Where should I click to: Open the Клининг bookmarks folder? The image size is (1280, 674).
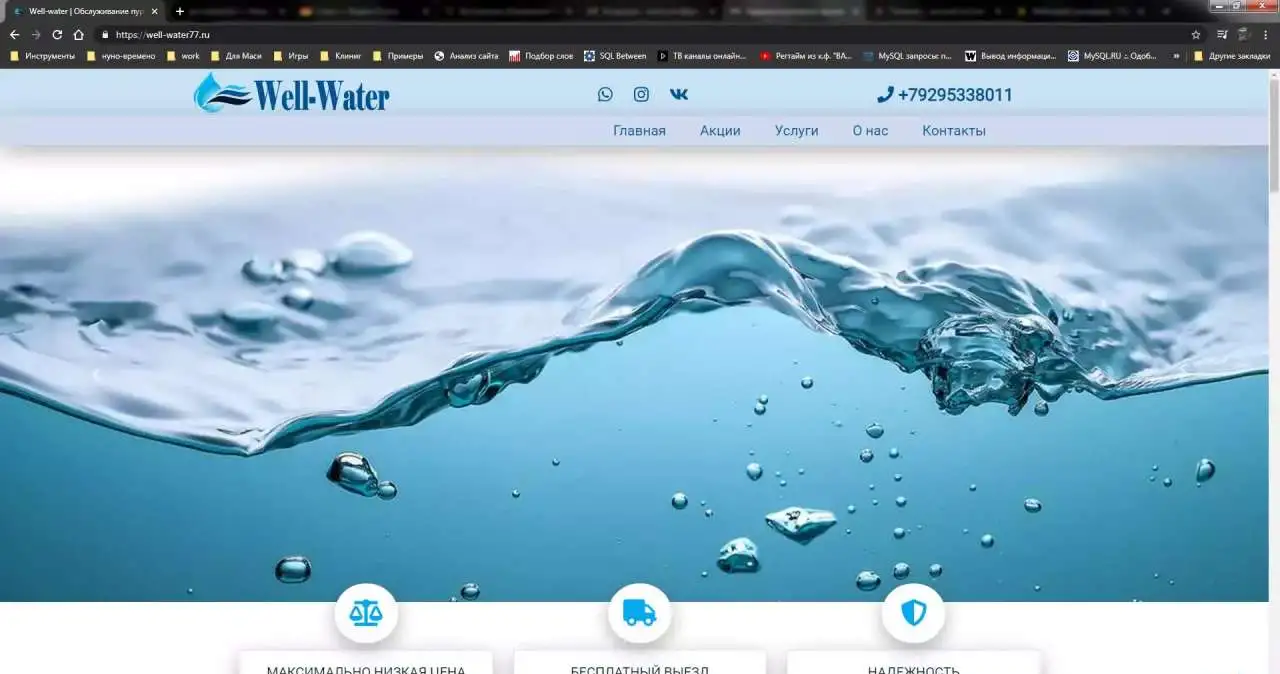pos(340,56)
